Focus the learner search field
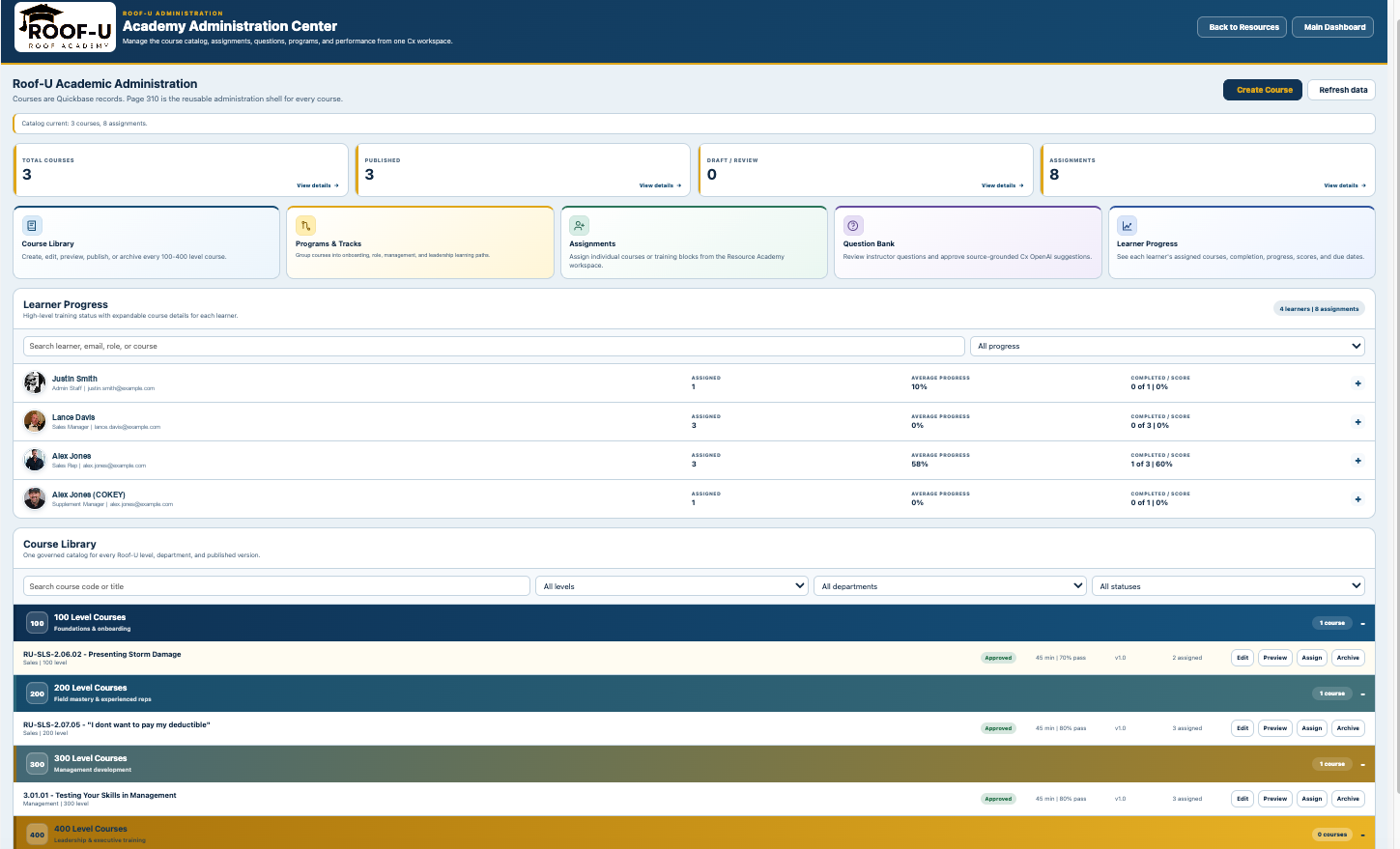The height and width of the screenshot is (849, 1400). click(494, 346)
